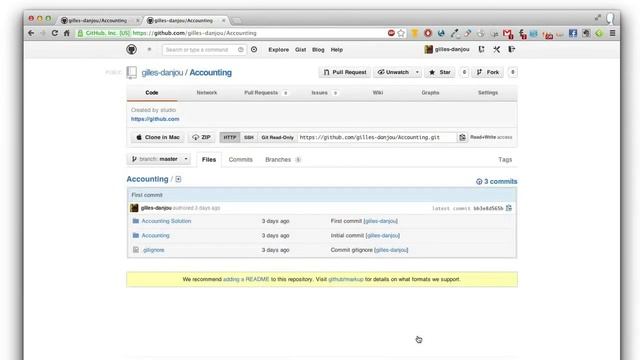Open the .gitignore file link

click(153, 250)
